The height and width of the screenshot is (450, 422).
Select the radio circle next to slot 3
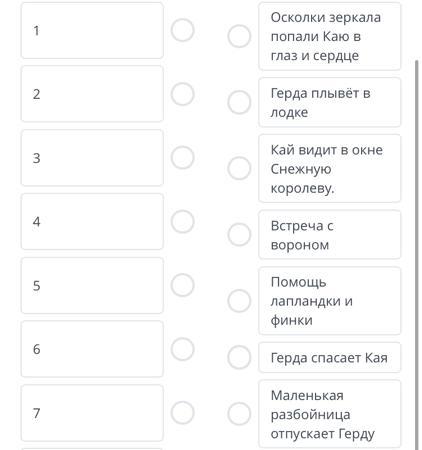[182, 157]
